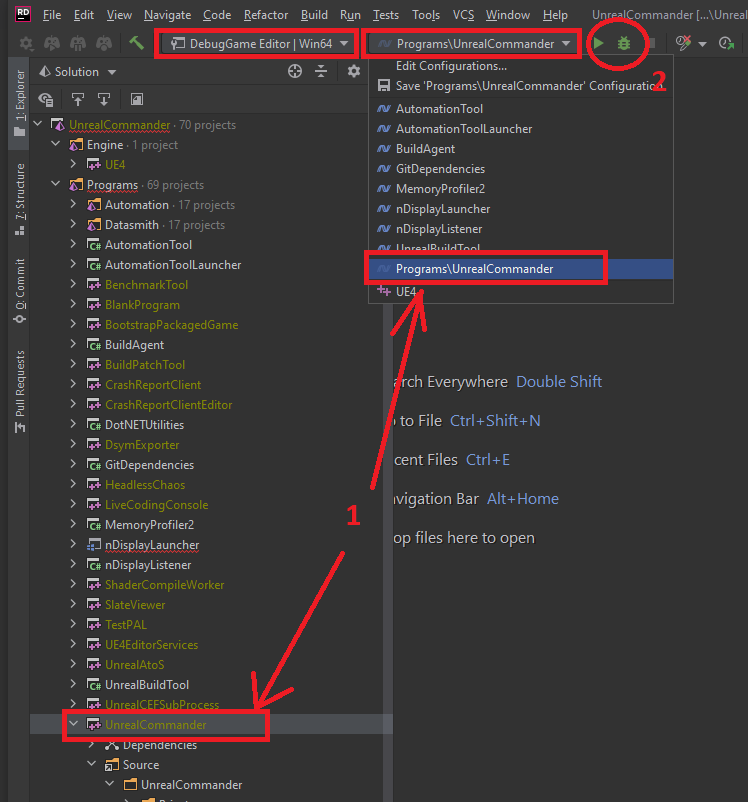748x802 pixels.
Task: Choose UE4 run configuration in list
Action: click(x=521, y=292)
